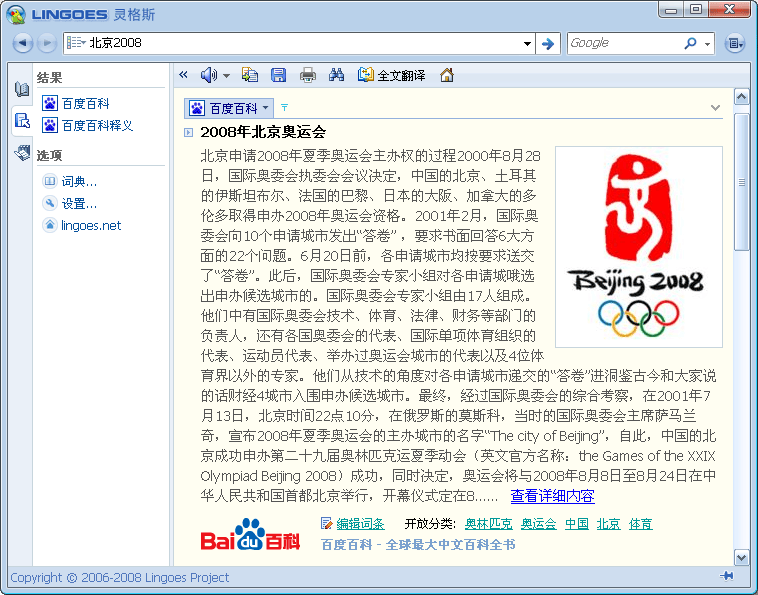Click the 选项 section heading
The height and width of the screenshot is (595, 758).
point(49,156)
